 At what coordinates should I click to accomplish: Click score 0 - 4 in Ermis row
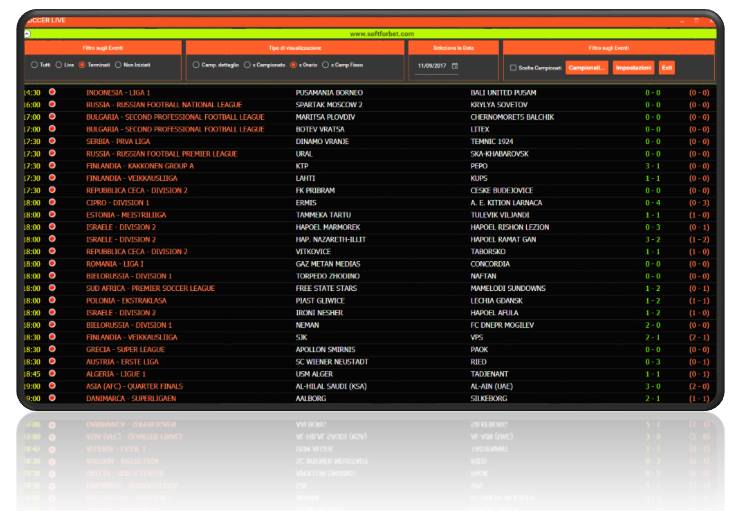pyautogui.click(x=653, y=203)
